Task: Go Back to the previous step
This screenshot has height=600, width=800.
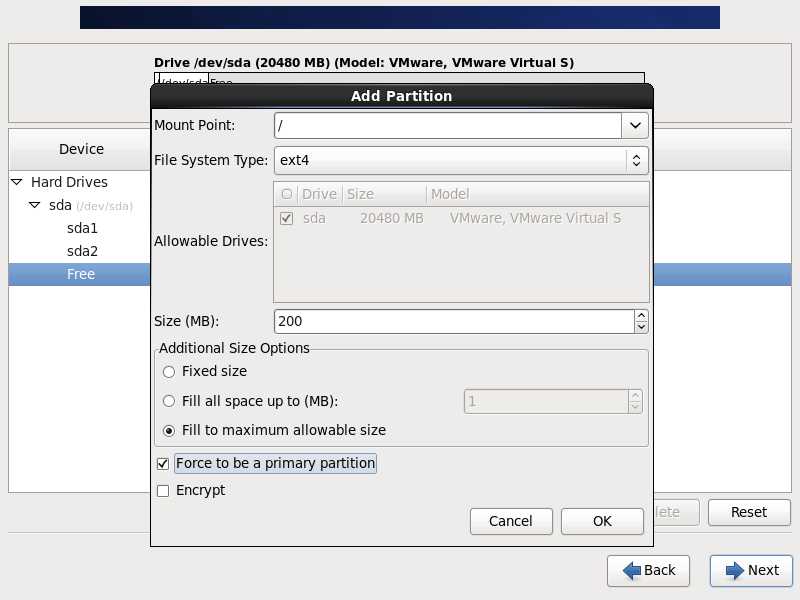Action: [648, 570]
